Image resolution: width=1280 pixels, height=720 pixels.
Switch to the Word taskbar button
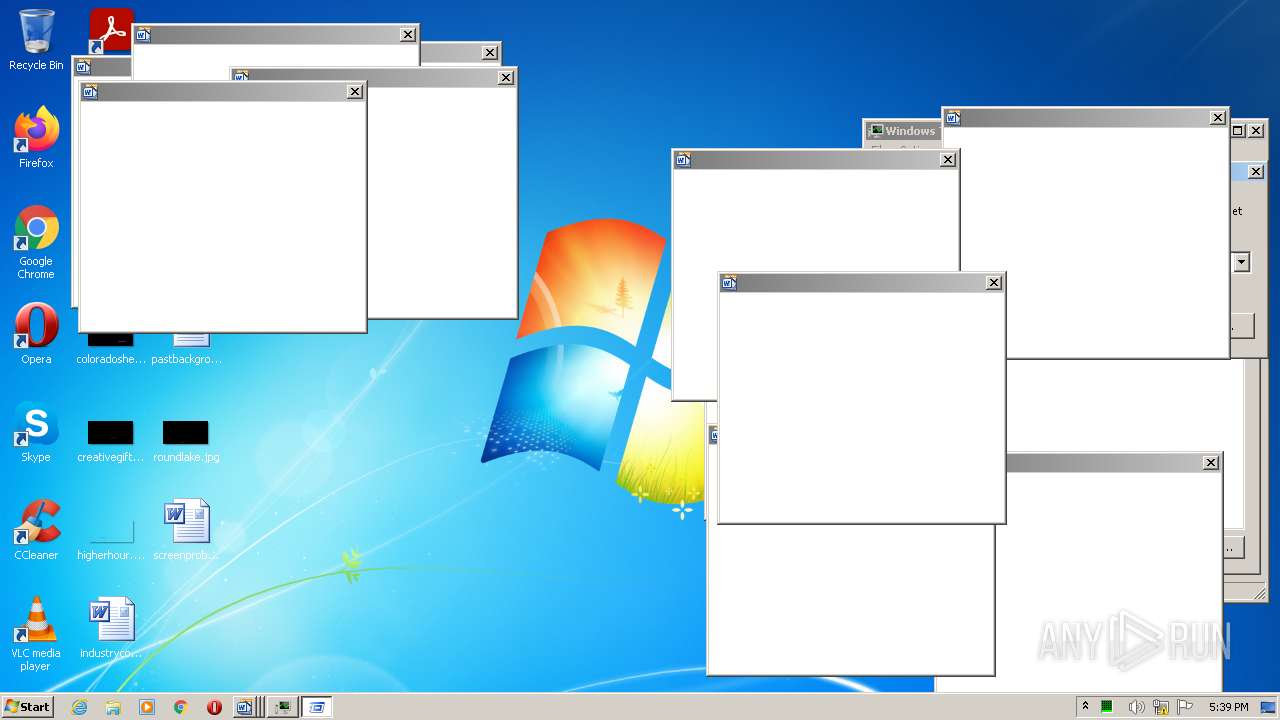(246, 707)
